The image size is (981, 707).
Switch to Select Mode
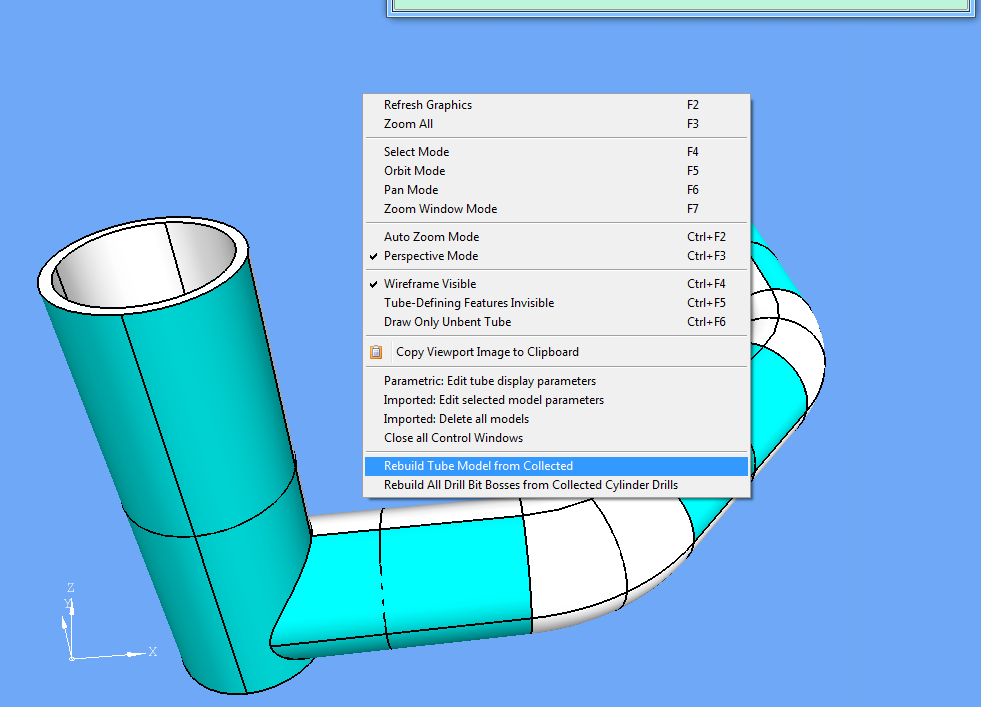pyautogui.click(x=416, y=152)
